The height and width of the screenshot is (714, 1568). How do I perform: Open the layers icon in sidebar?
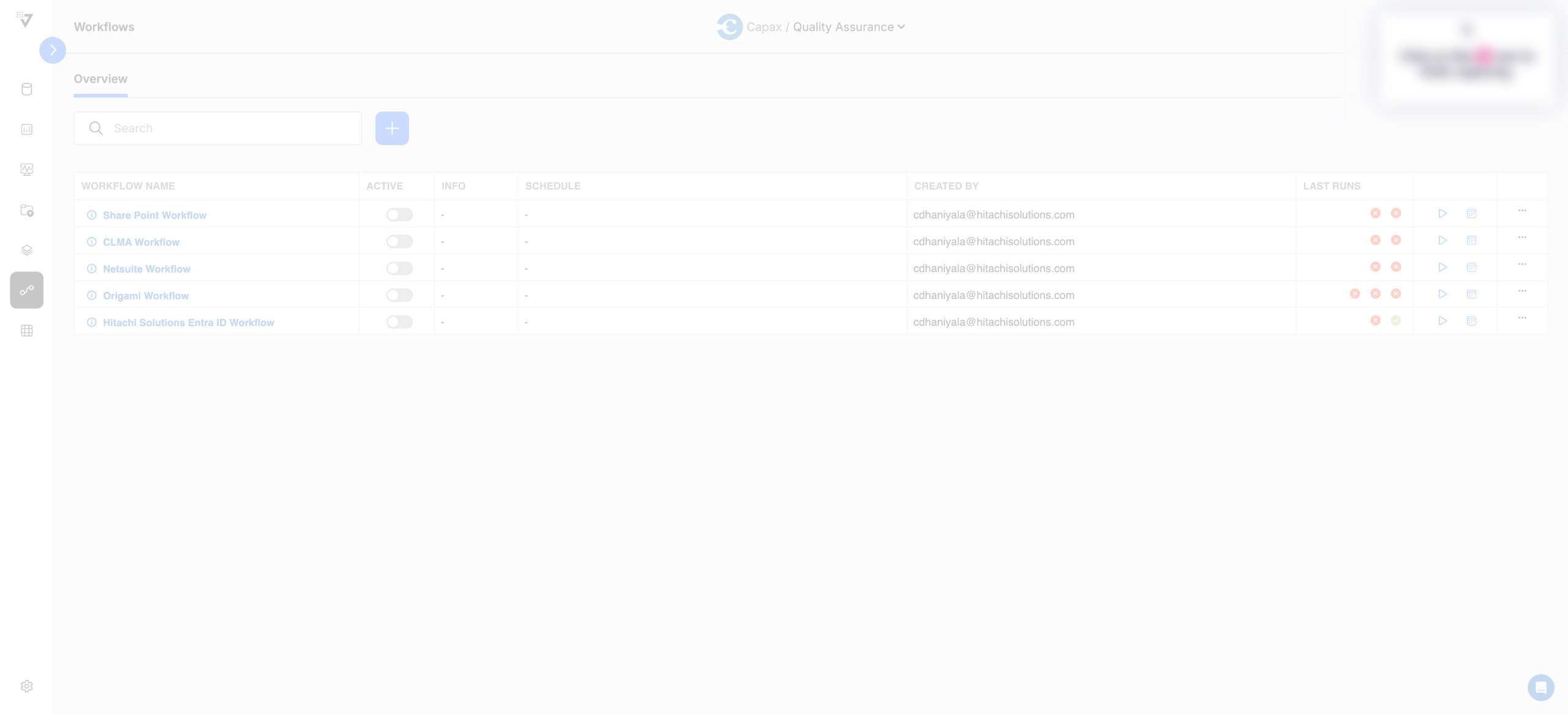coord(26,250)
